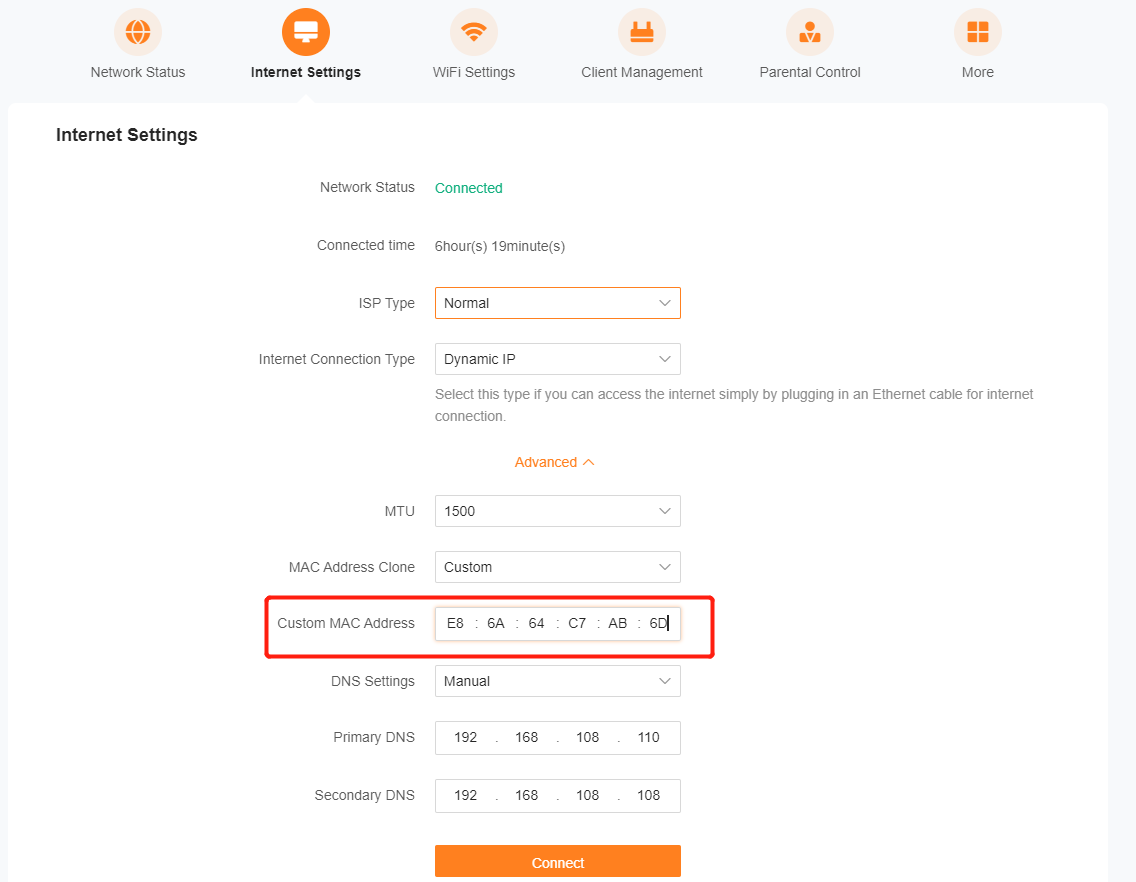Click the first Secondary DNS octet field
This screenshot has height=882, width=1136.
[466, 795]
